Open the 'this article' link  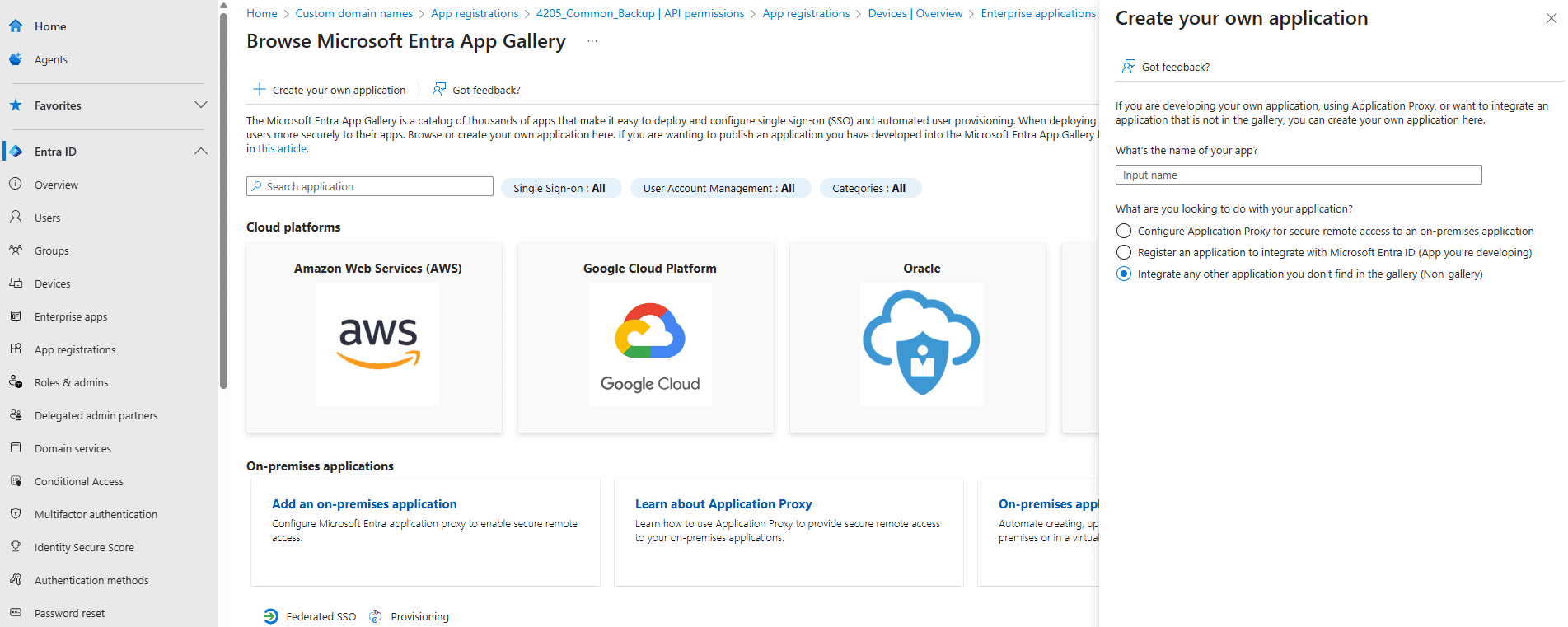(283, 149)
